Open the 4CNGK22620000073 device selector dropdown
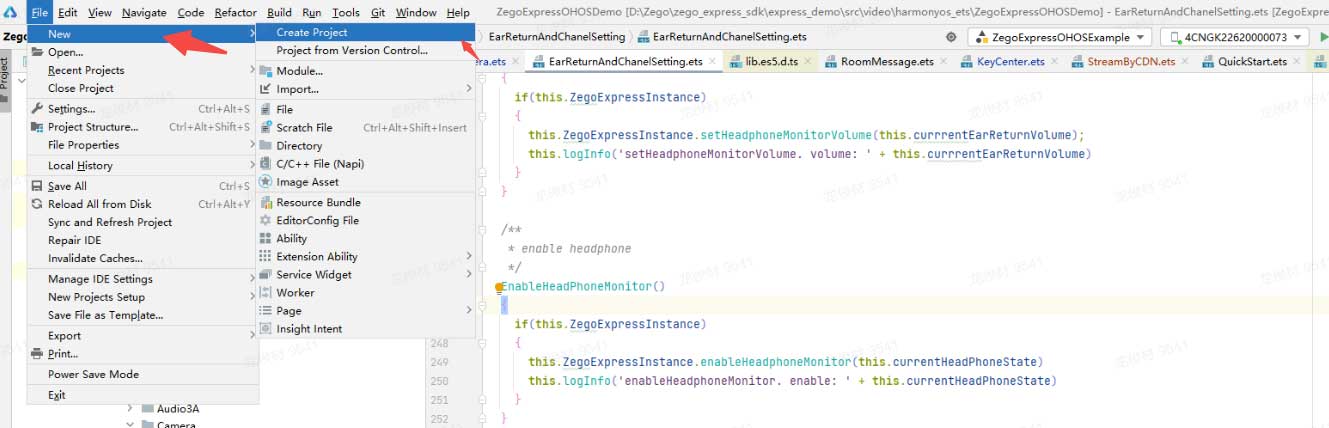Image resolution: width=1329 pixels, height=428 pixels. [1235, 37]
